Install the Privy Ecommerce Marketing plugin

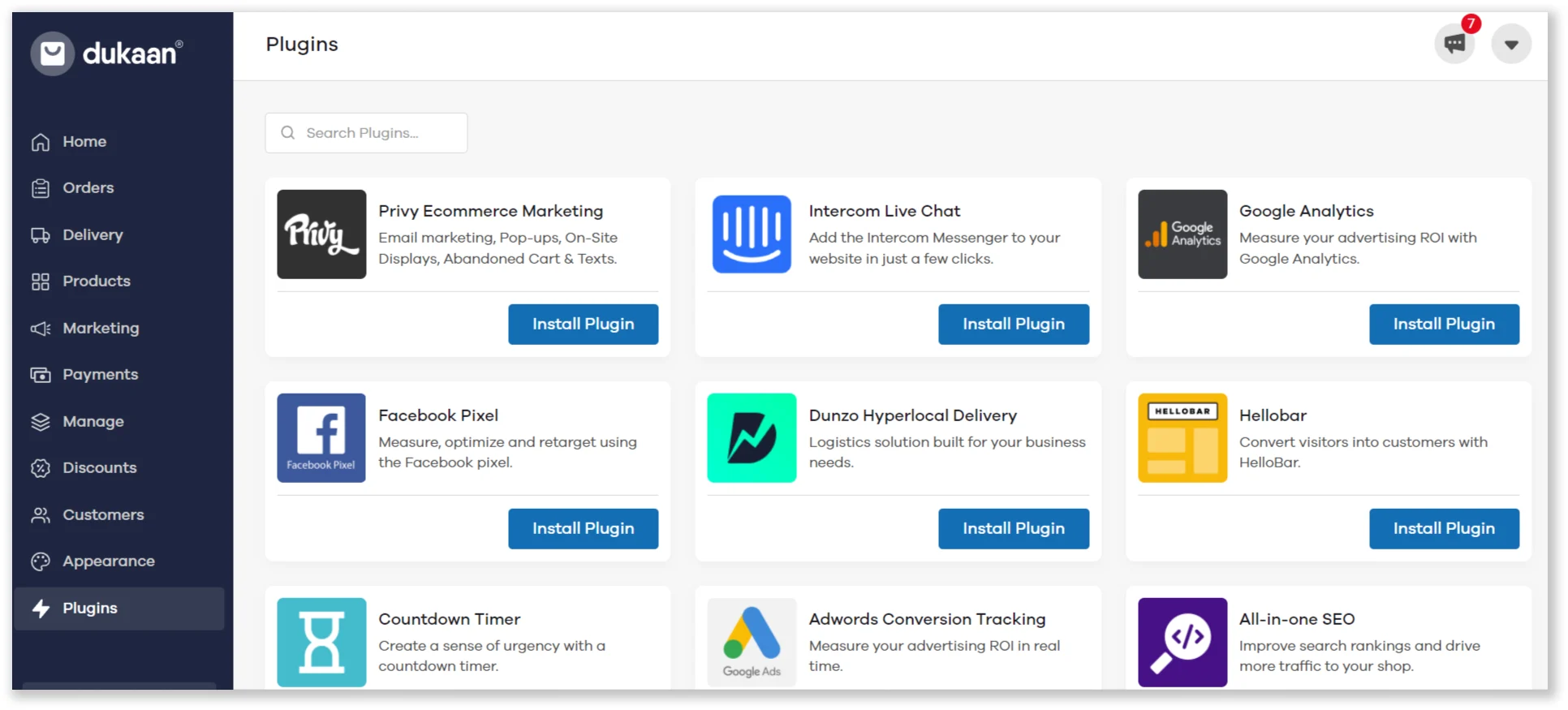(583, 325)
